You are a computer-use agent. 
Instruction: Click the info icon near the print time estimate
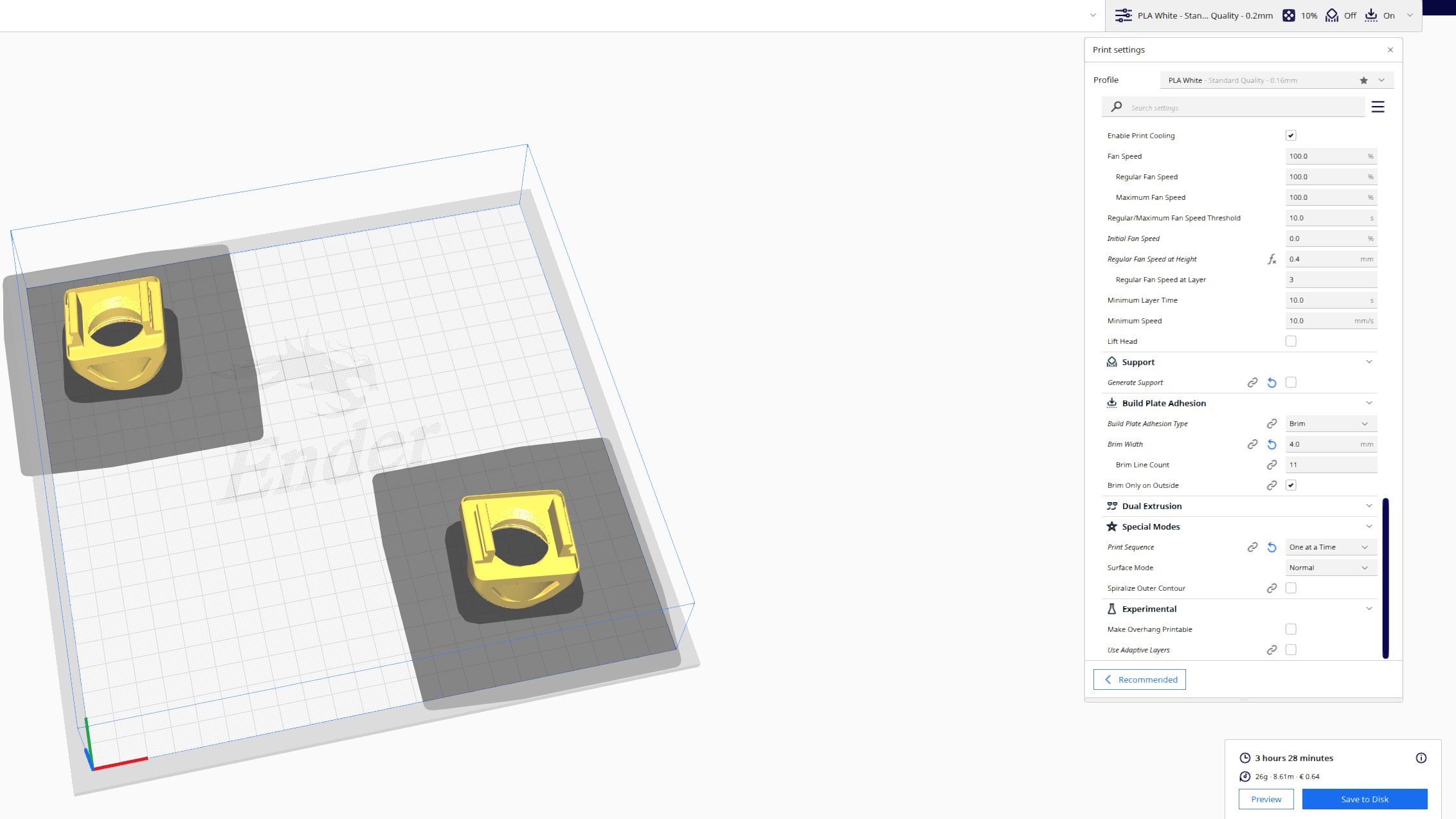coord(1422,758)
